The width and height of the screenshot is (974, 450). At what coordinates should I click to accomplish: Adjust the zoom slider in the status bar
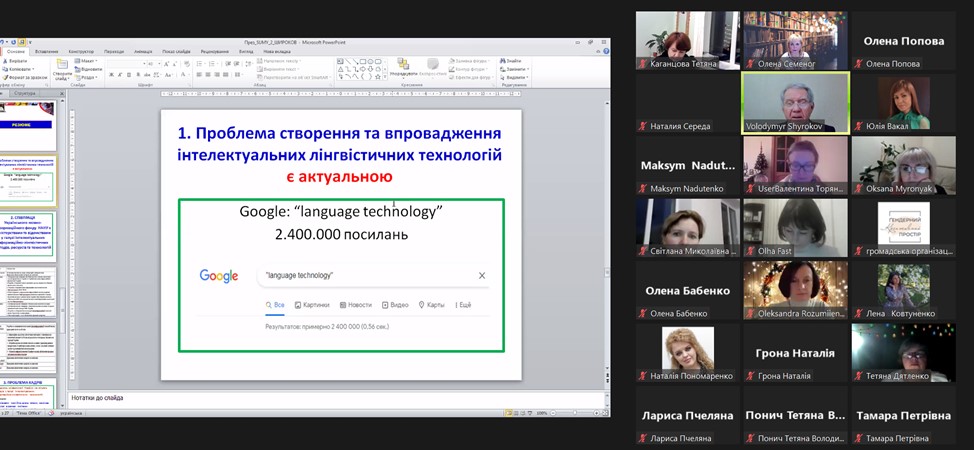[x=577, y=412]
